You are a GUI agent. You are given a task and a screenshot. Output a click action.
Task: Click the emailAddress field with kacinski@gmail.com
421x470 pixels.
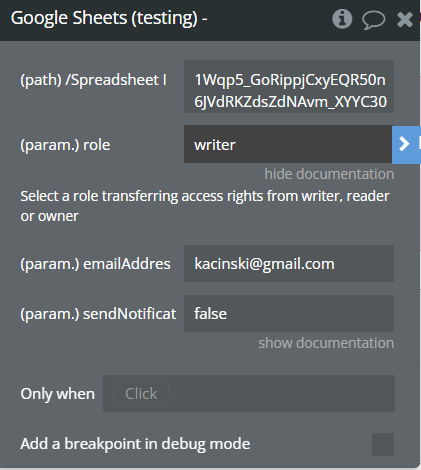[289, 264]
